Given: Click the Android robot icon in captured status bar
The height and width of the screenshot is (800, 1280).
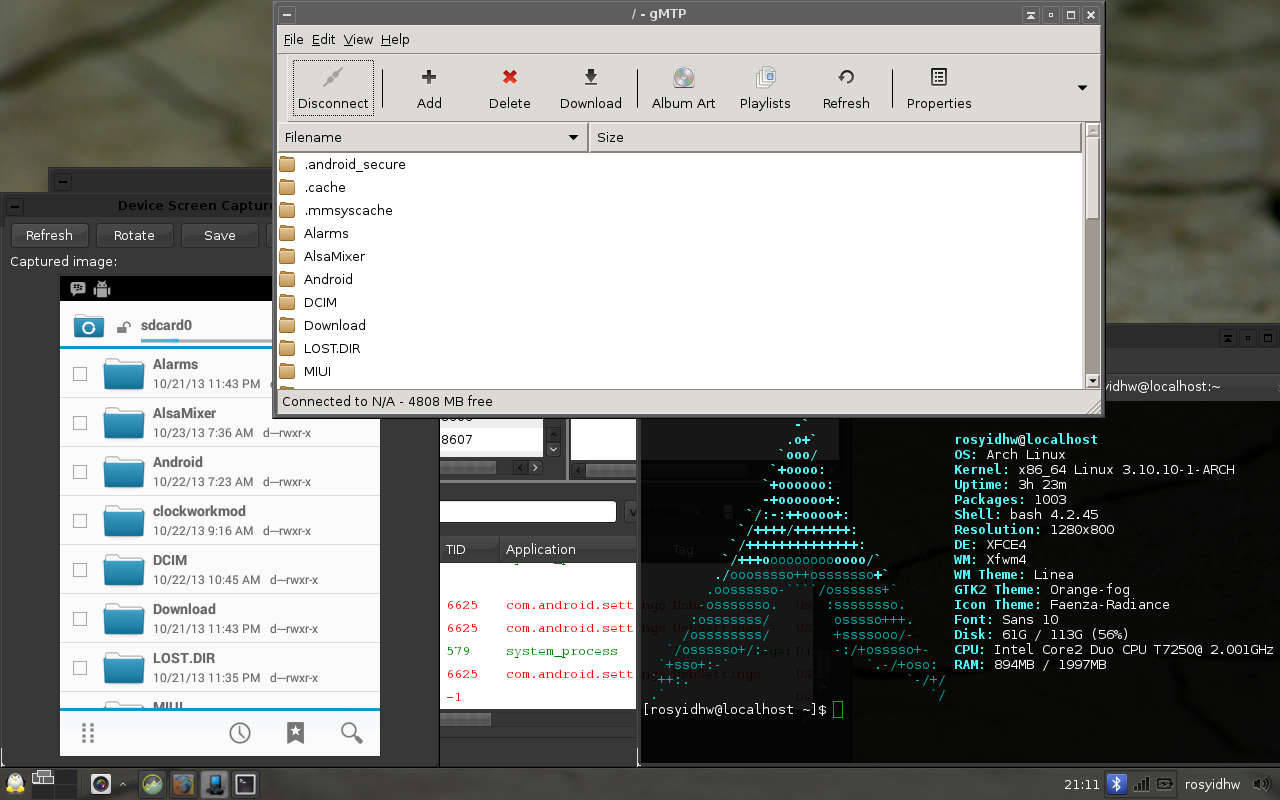Looking at the screenshot, I should tap(101, 289).
